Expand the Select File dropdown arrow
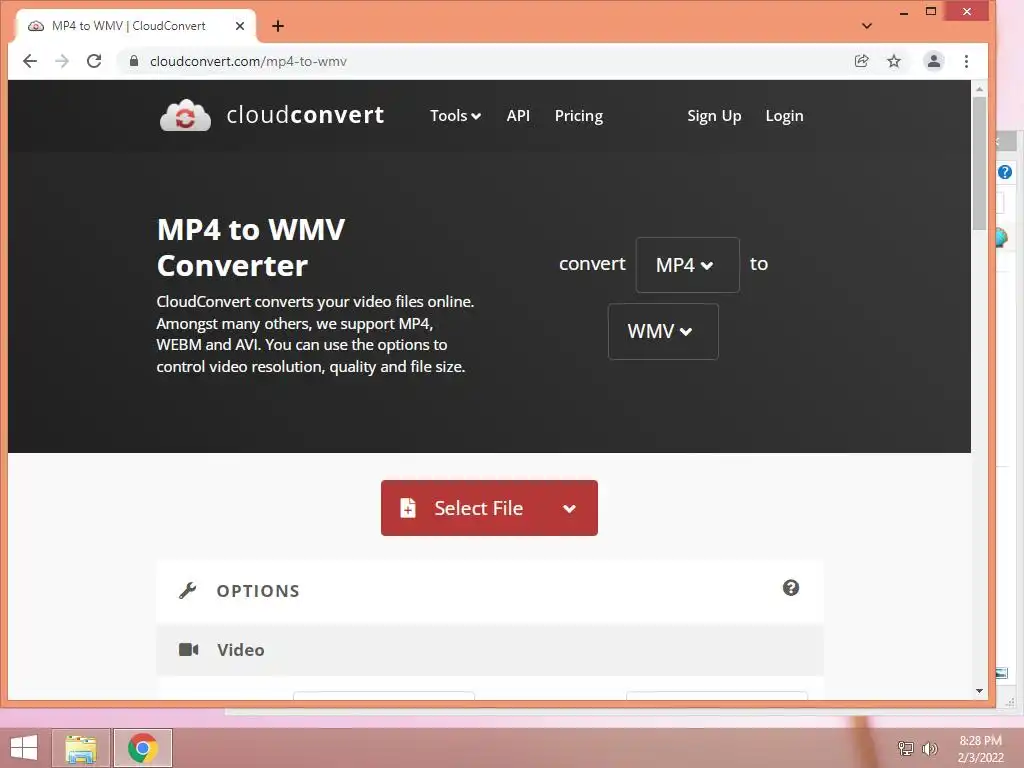1024x768 pixels. (x=569, y=508)
